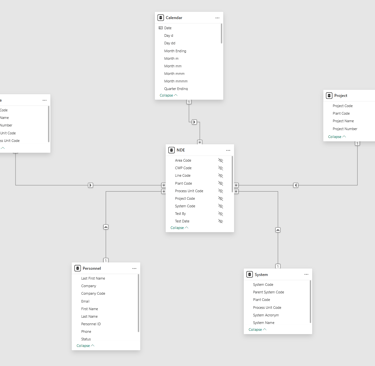
Task: Select the left table to NDE relationship arrow
Action: click(90, 185)
